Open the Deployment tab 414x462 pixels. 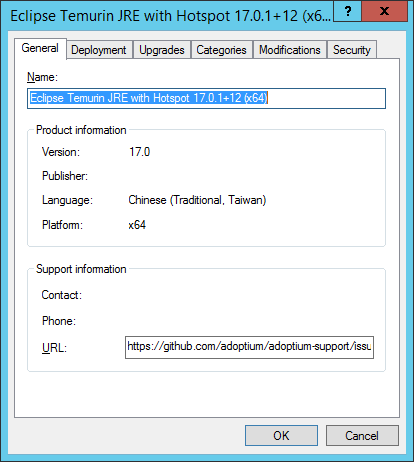(99, 50)
